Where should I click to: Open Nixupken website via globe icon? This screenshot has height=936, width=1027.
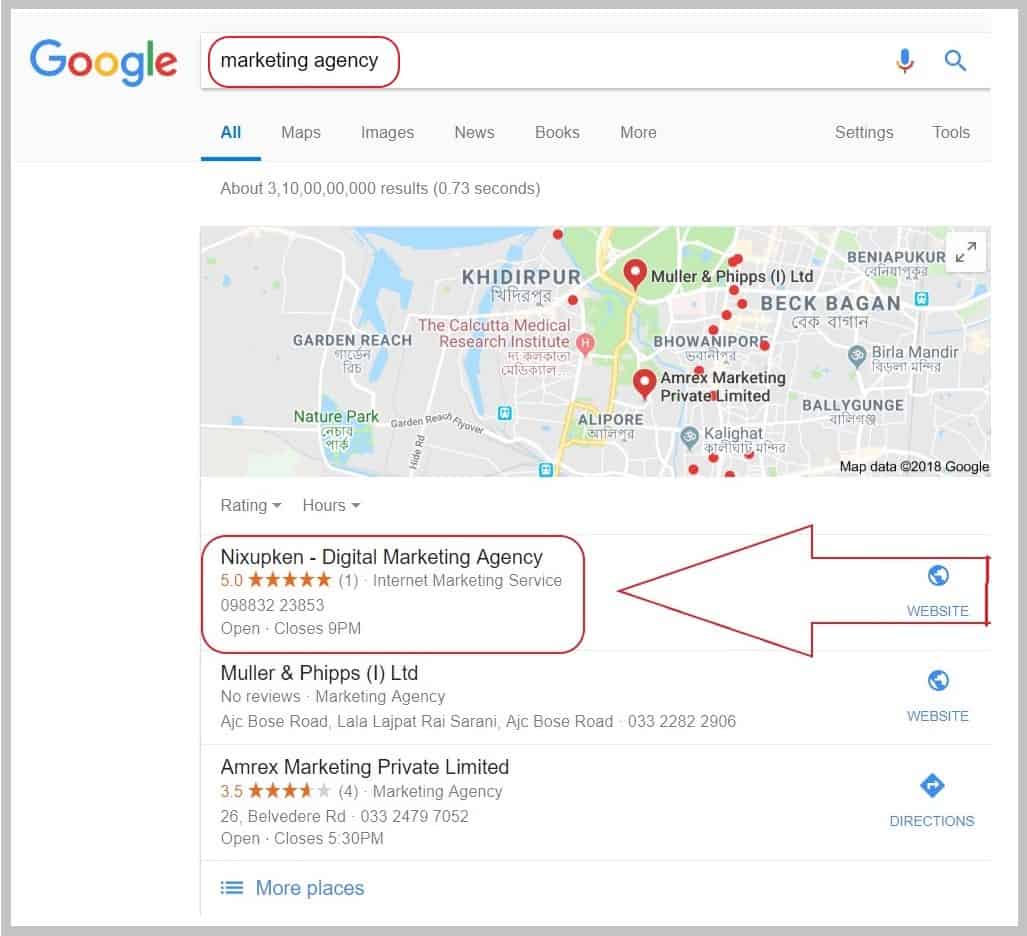pos(938,576)
